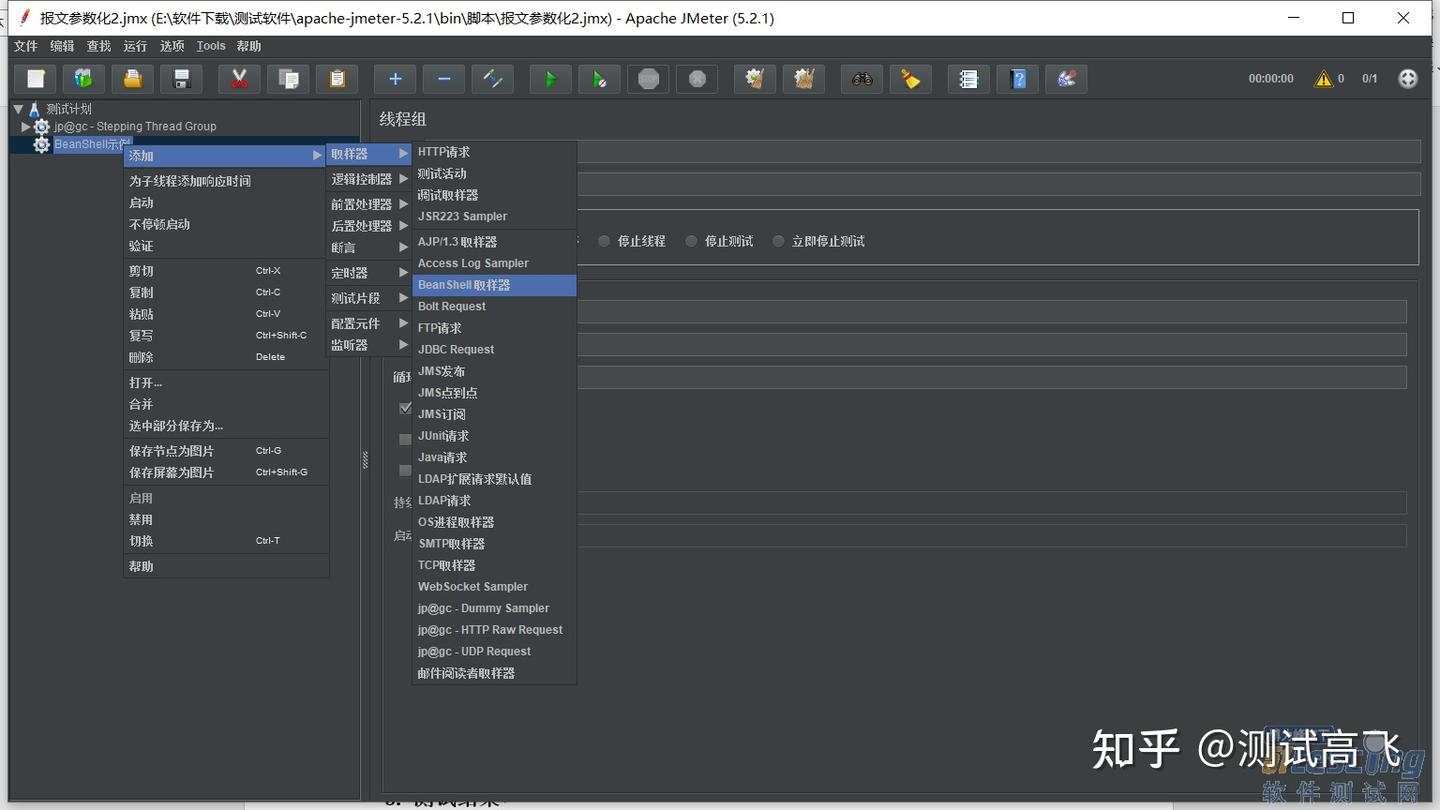The image size is (1440, 810).
Task: Open the 文件 menu in menu bar
Action: (x=26, y=46)
